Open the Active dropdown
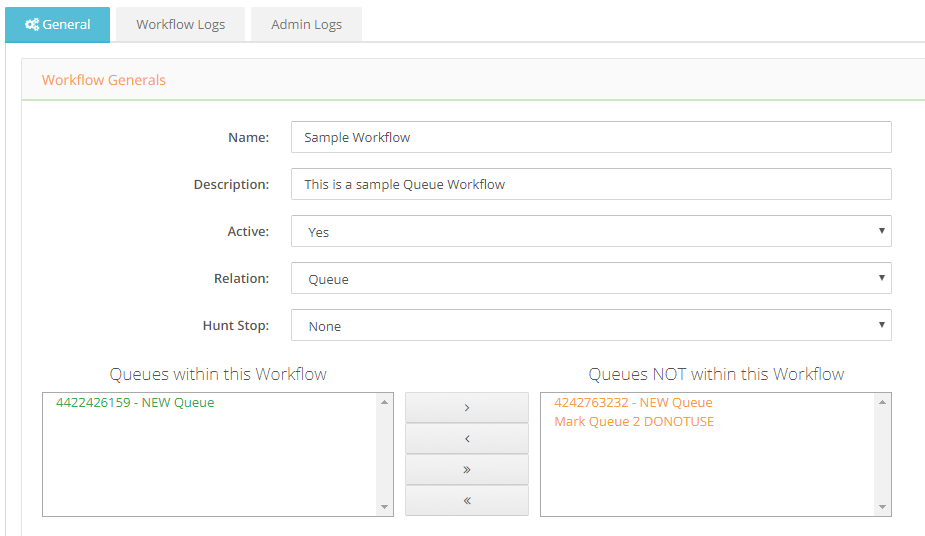The height and width of the screenshot is (536, 925). (590, 231)
